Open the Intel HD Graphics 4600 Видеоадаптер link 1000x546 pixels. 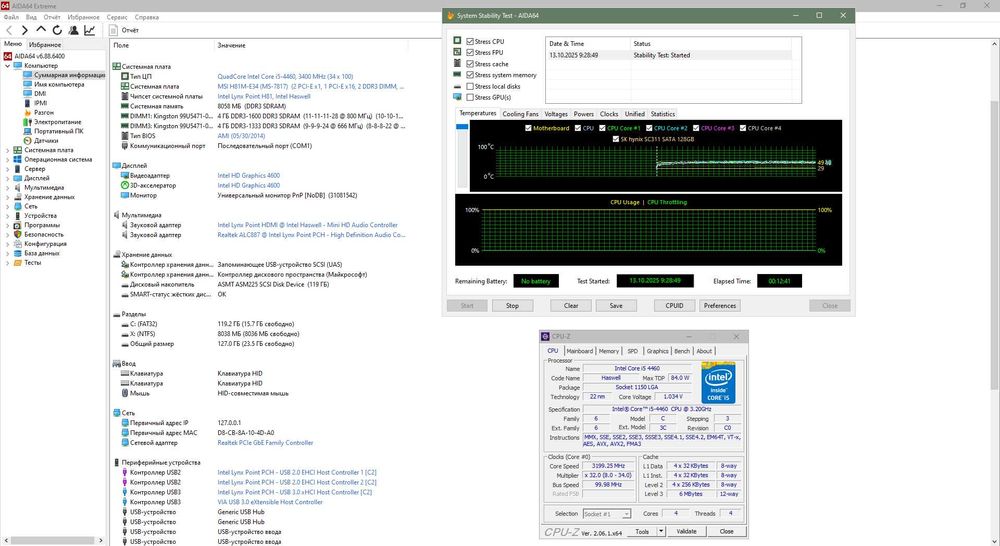[x=248, y=175]
